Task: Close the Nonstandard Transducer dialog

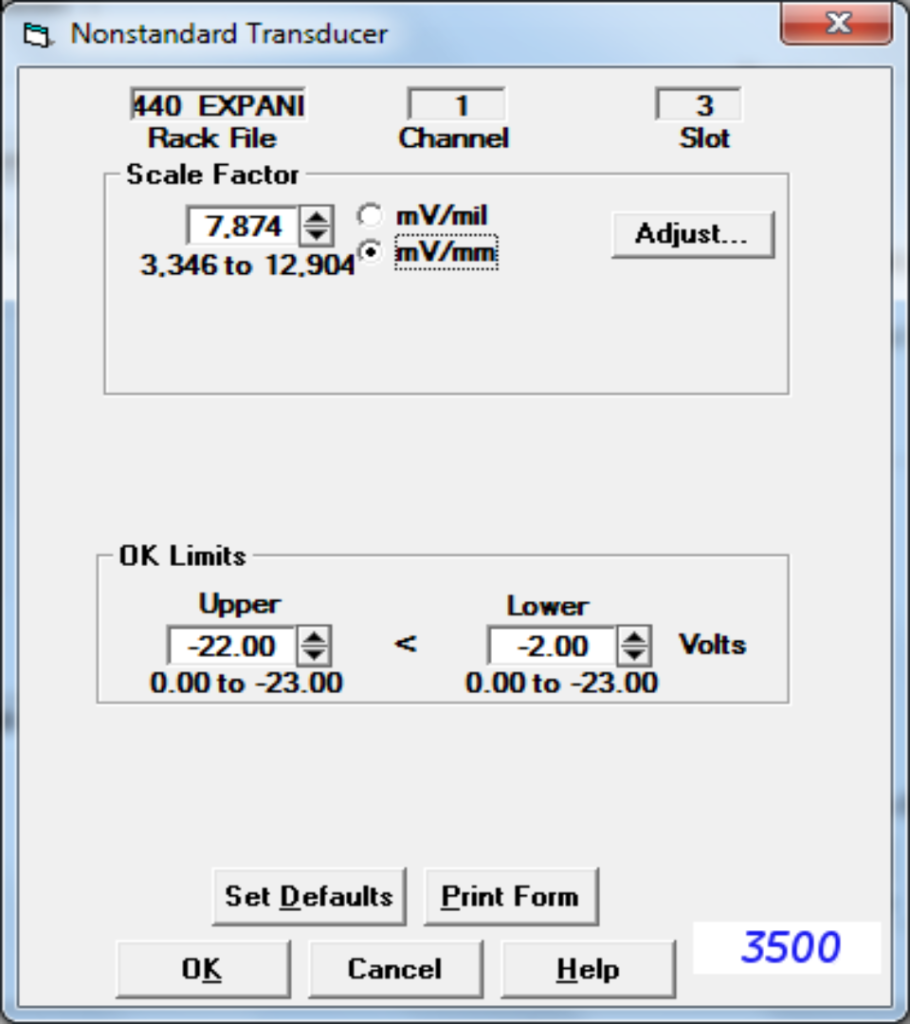Action: pyautogui.click(x=835, y=24)
